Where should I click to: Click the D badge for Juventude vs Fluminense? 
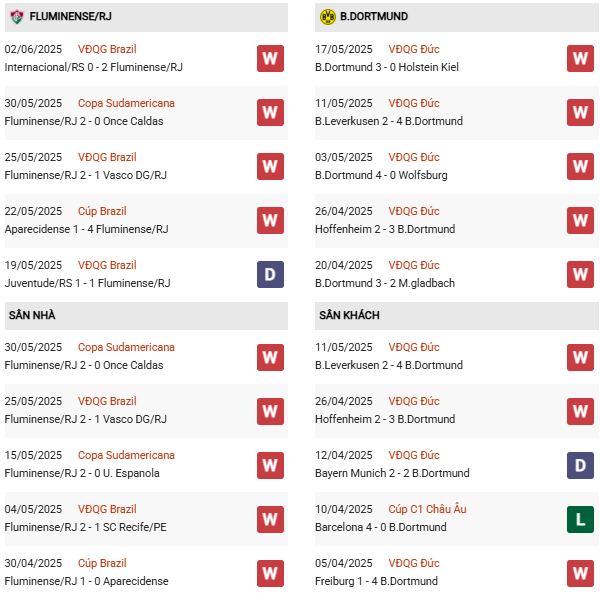tap(270, 274)
